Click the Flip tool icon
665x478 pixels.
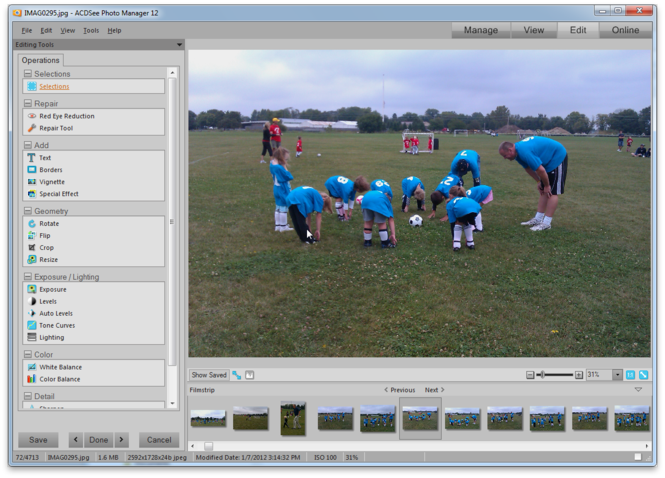[x=32, y=235]
